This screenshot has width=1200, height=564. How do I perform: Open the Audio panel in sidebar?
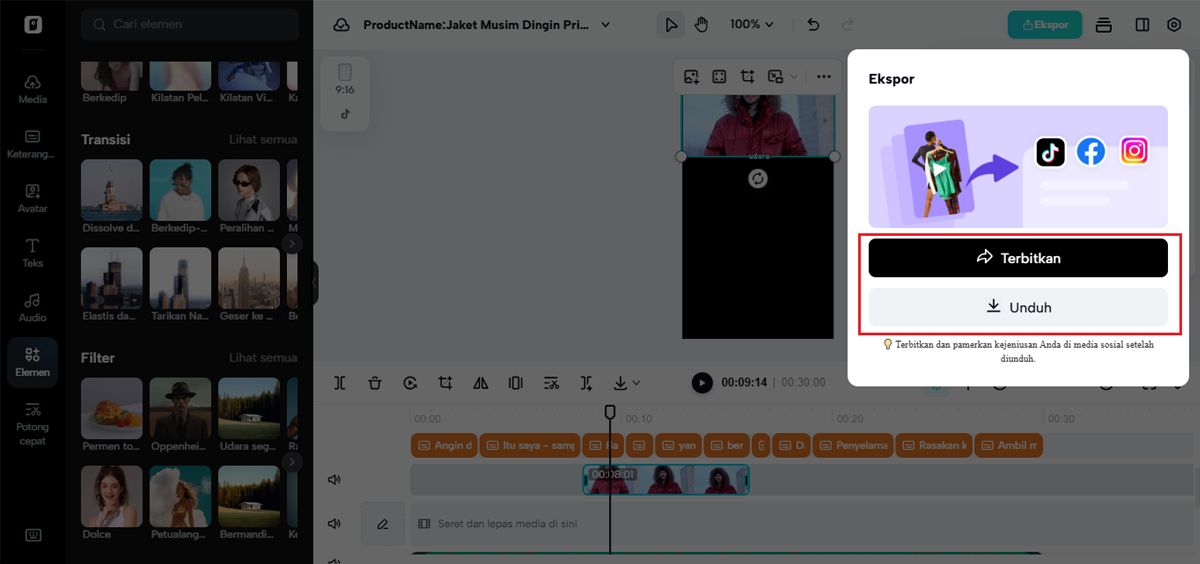[x=33, y=307]
